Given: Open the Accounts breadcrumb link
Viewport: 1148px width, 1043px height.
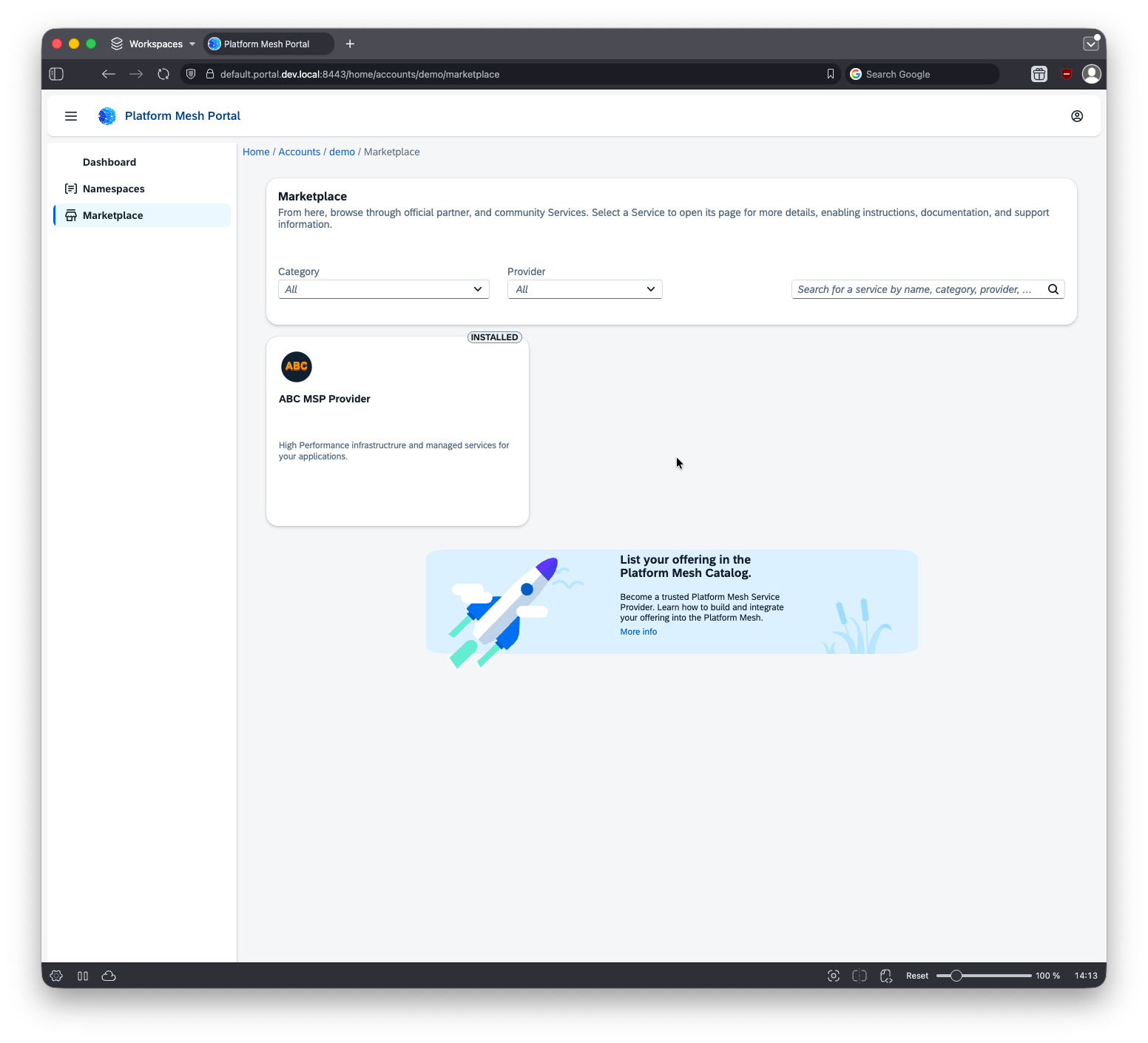Looking at the screenshot, I should tap(300, 152).
